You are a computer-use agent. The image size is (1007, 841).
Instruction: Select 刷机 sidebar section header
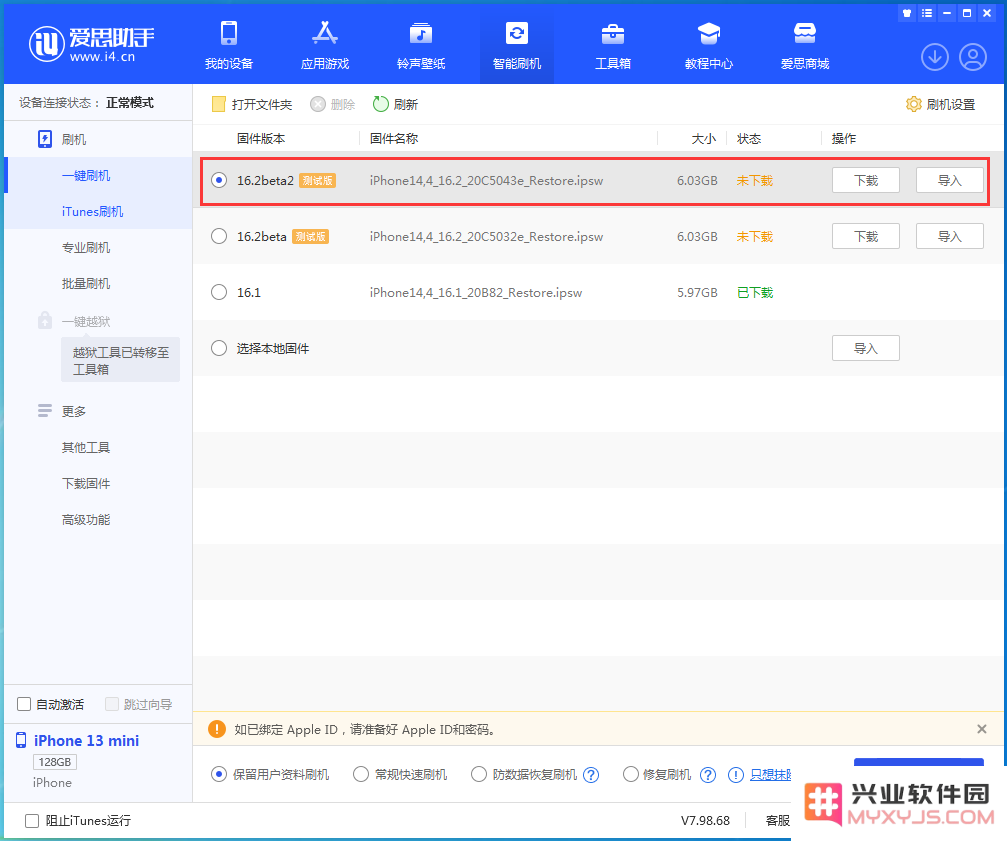[x=62, y=139]
